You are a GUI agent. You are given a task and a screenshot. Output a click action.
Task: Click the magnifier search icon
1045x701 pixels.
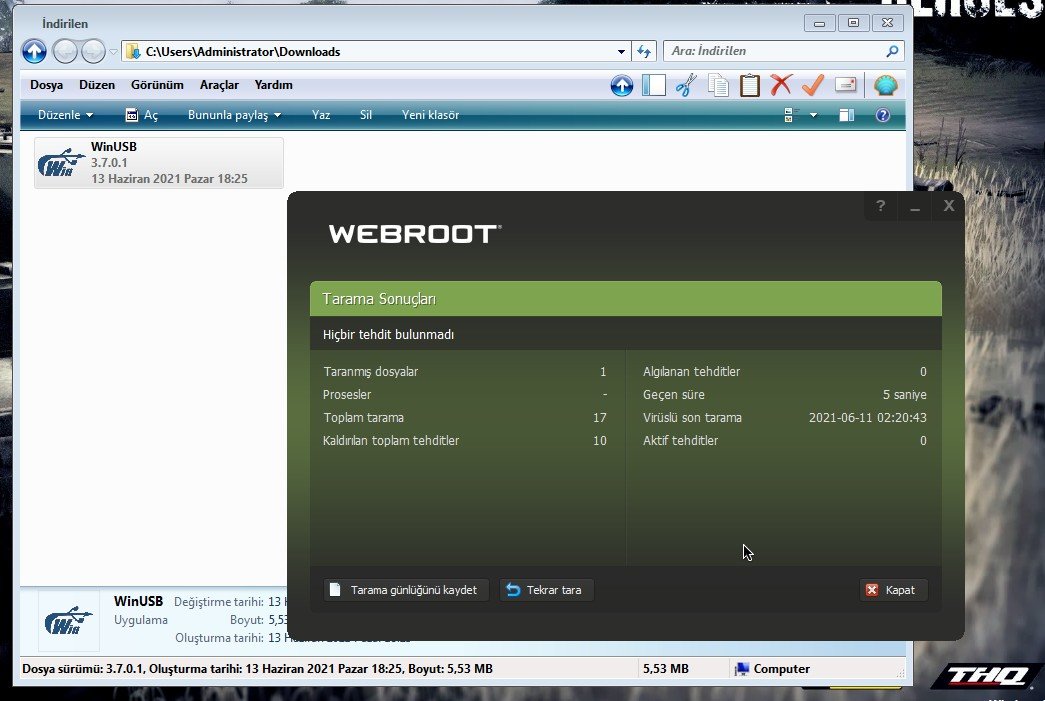click(892, 51)
